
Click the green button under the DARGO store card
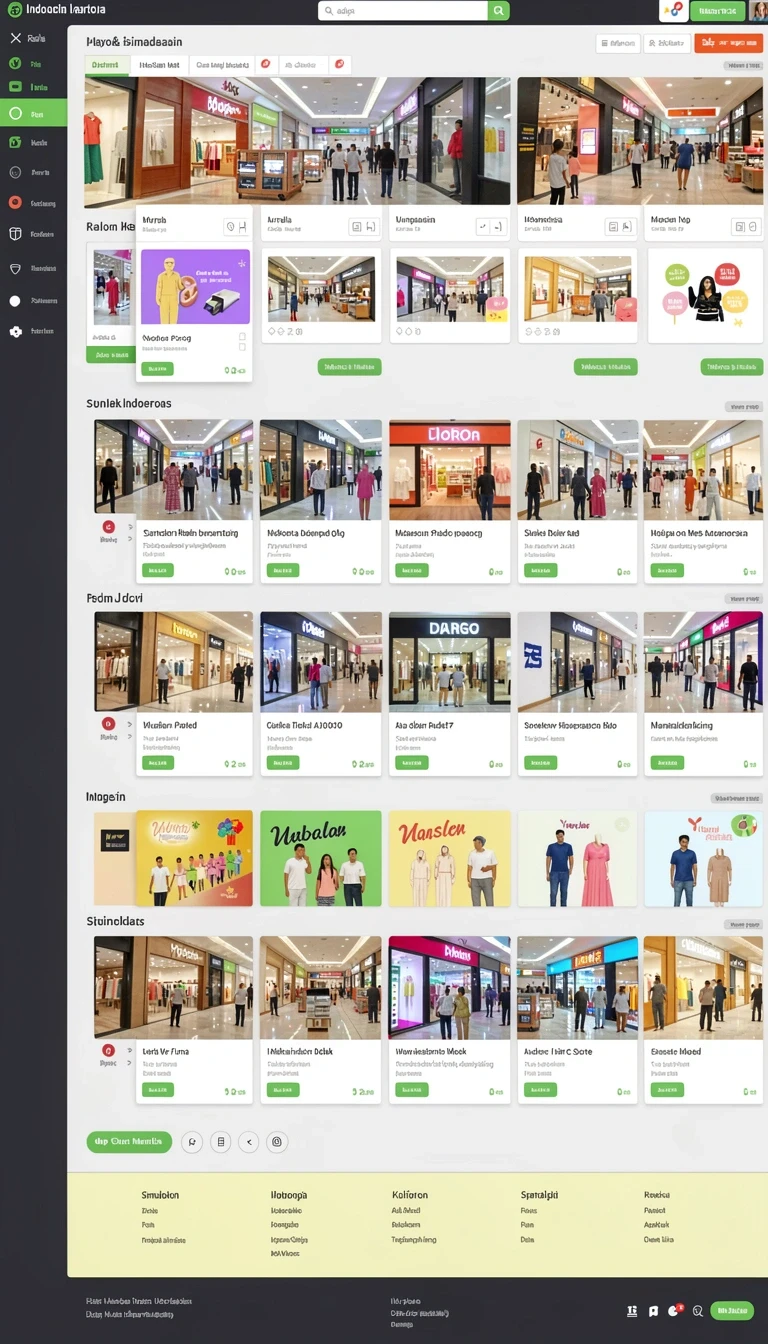coord(411,763)
